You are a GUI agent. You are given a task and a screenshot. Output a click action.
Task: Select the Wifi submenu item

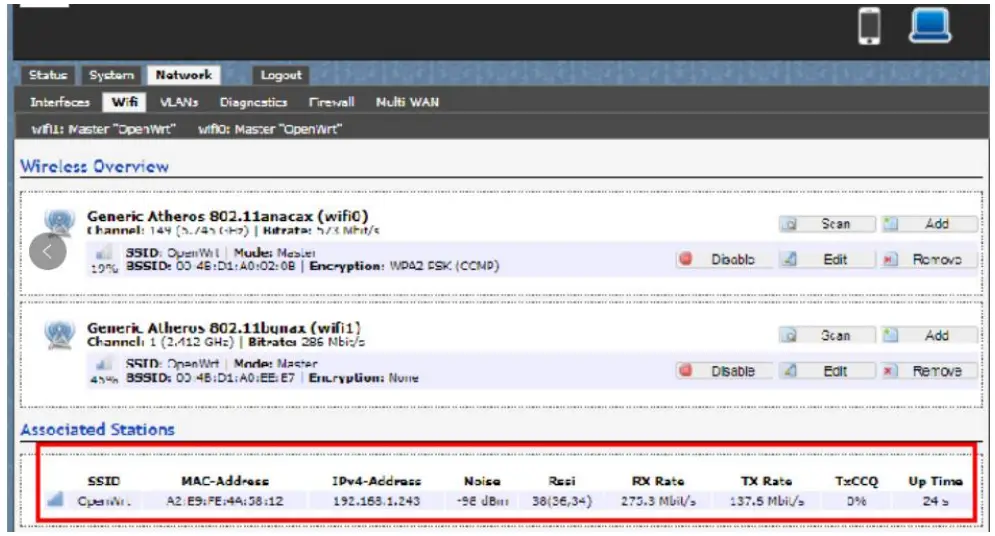tap(124, 101)
